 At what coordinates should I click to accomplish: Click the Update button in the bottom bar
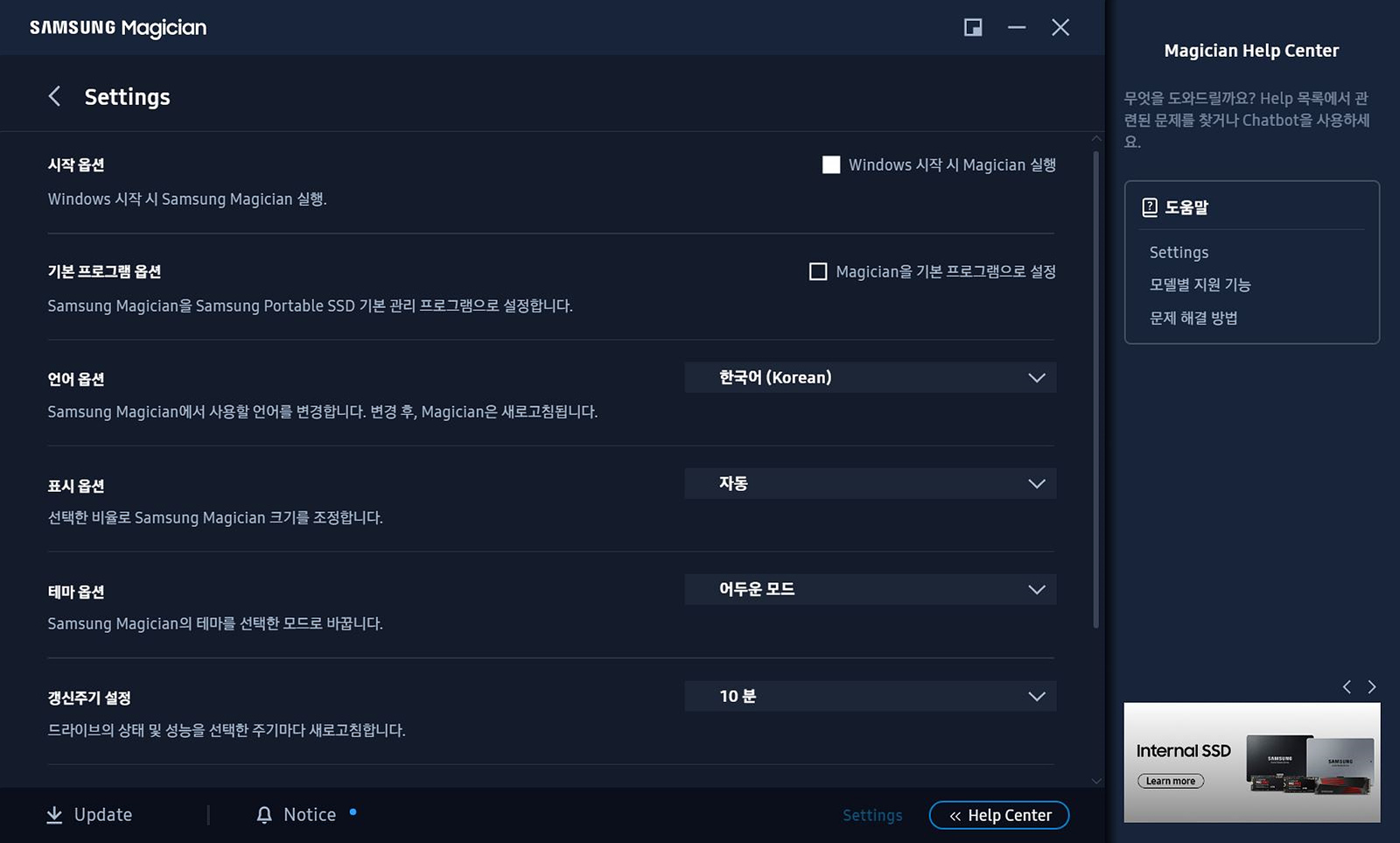click(89, 815)
